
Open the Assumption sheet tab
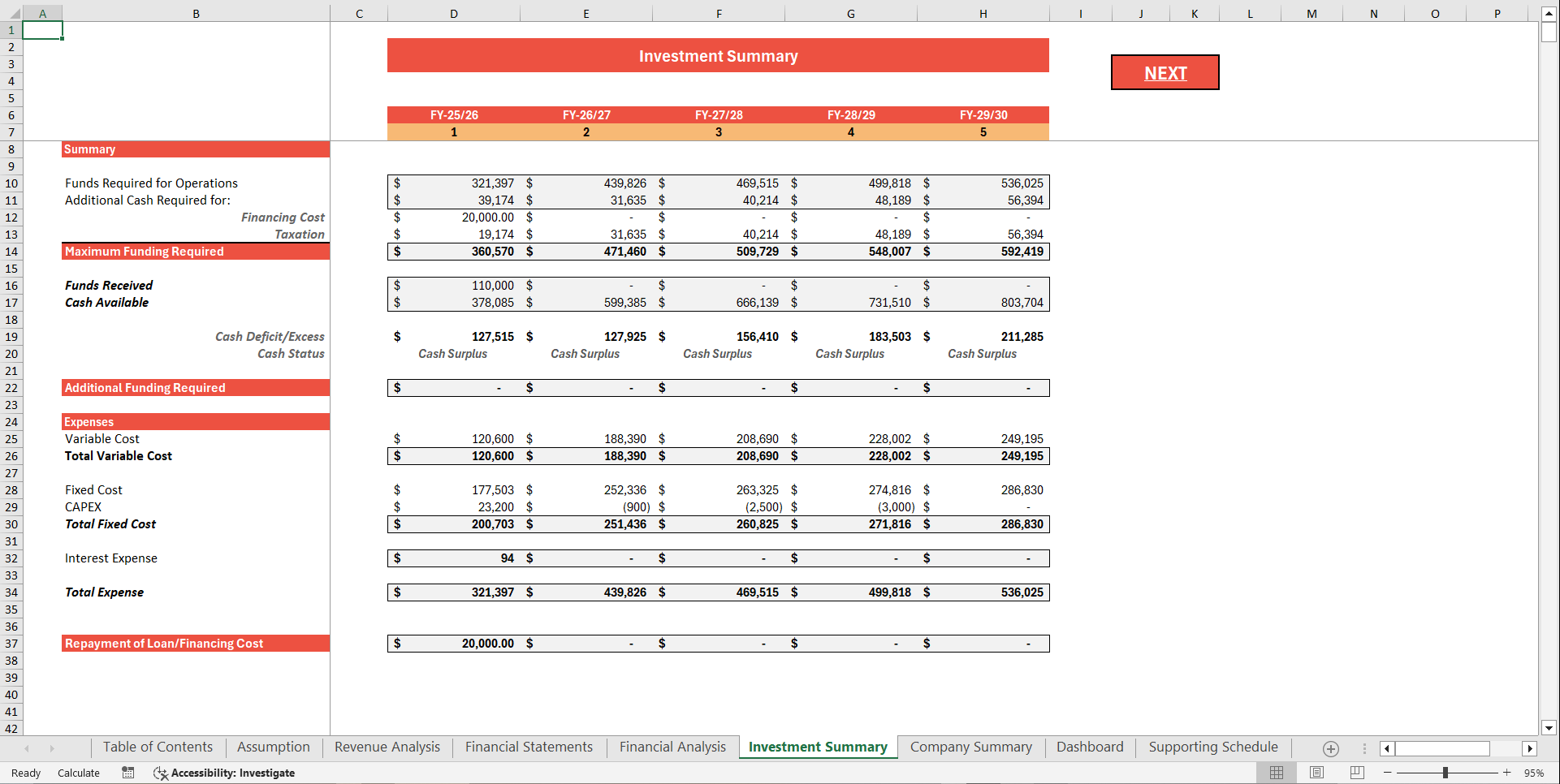tap(273, 747)
